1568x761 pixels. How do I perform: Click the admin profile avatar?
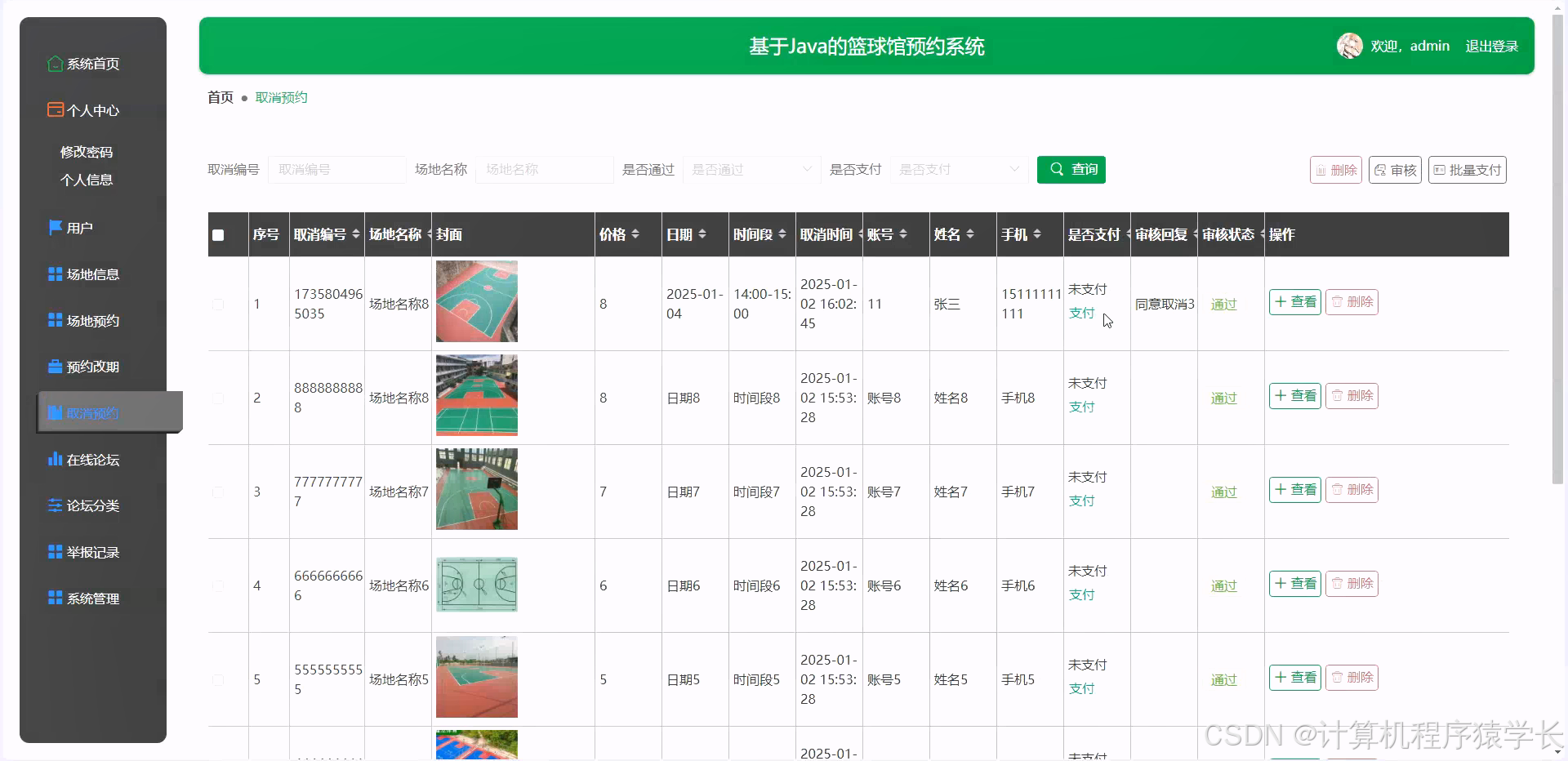pyautogui.click(x=1349, y=46)
